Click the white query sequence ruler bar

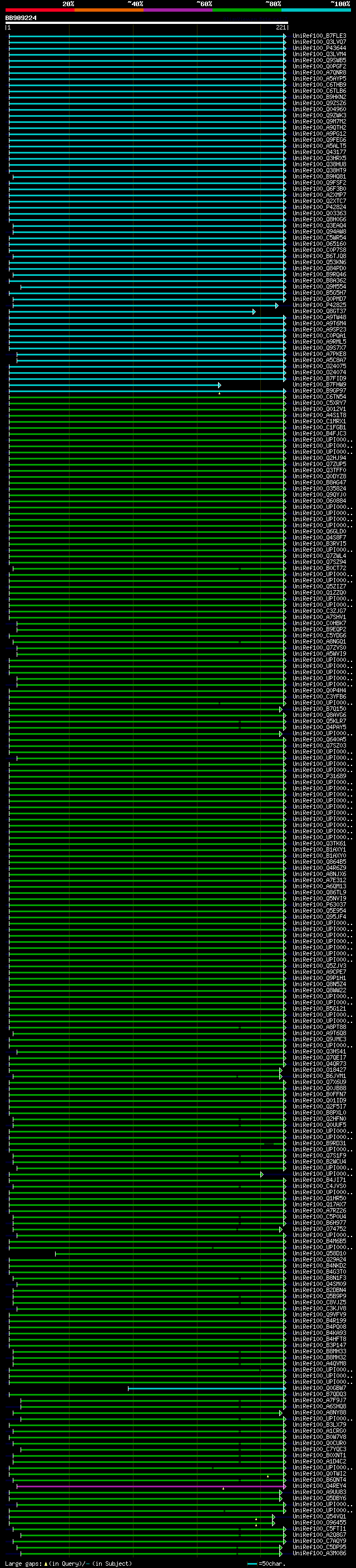(x=147, y=22)
